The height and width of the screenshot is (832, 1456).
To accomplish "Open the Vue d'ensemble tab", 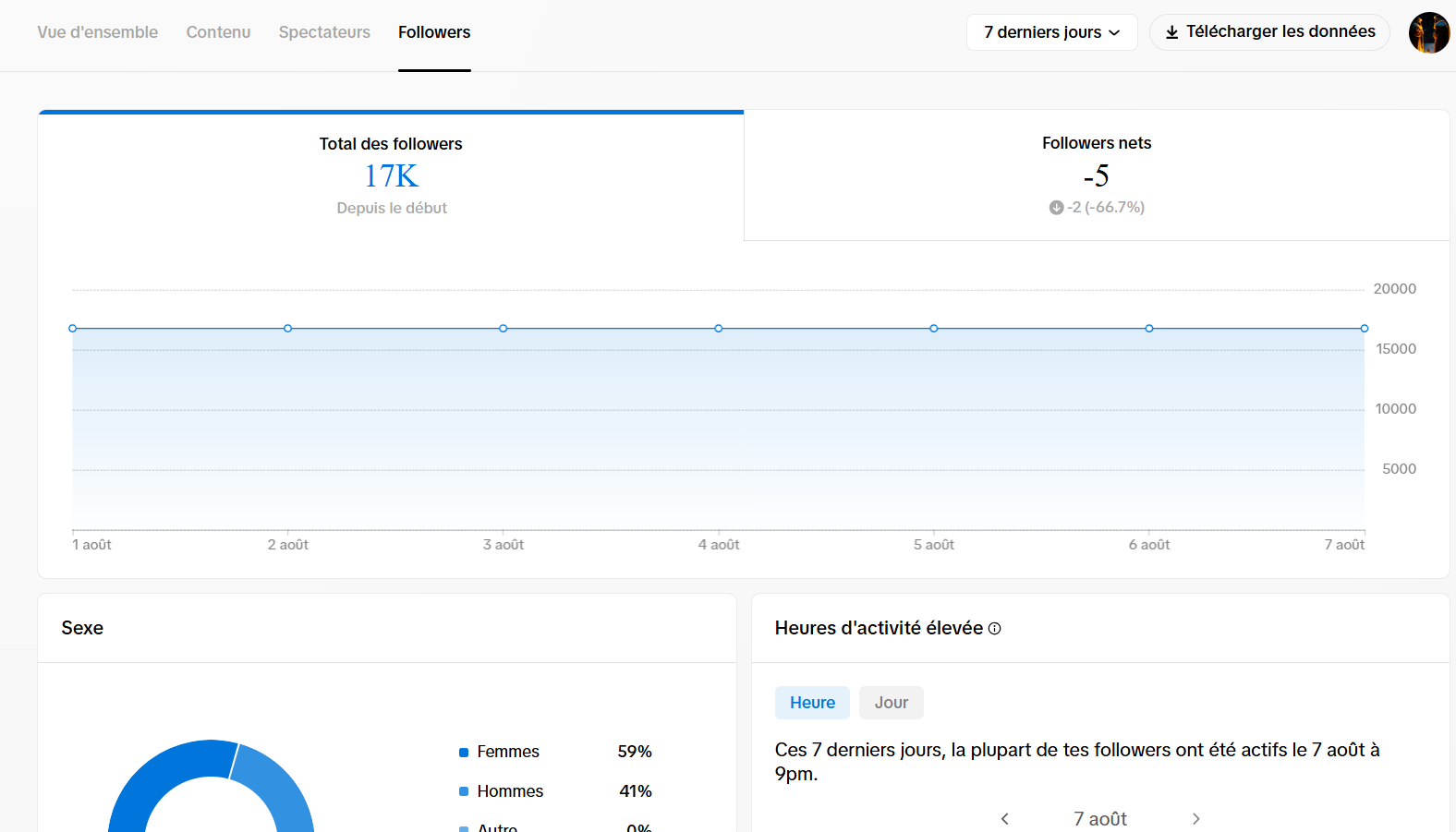I will tap(98, 32).
